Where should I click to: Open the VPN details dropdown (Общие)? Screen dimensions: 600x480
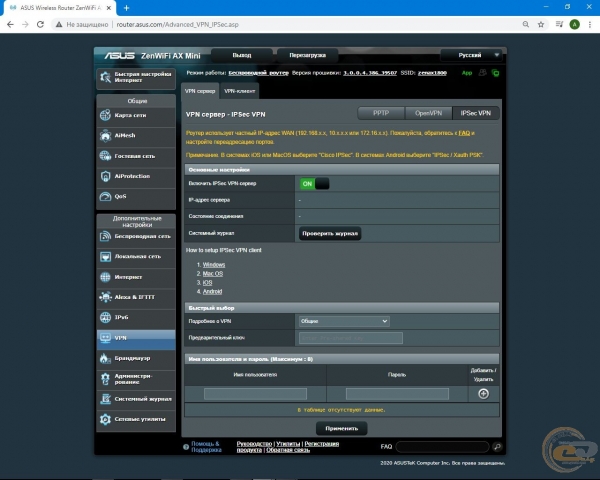344,321
